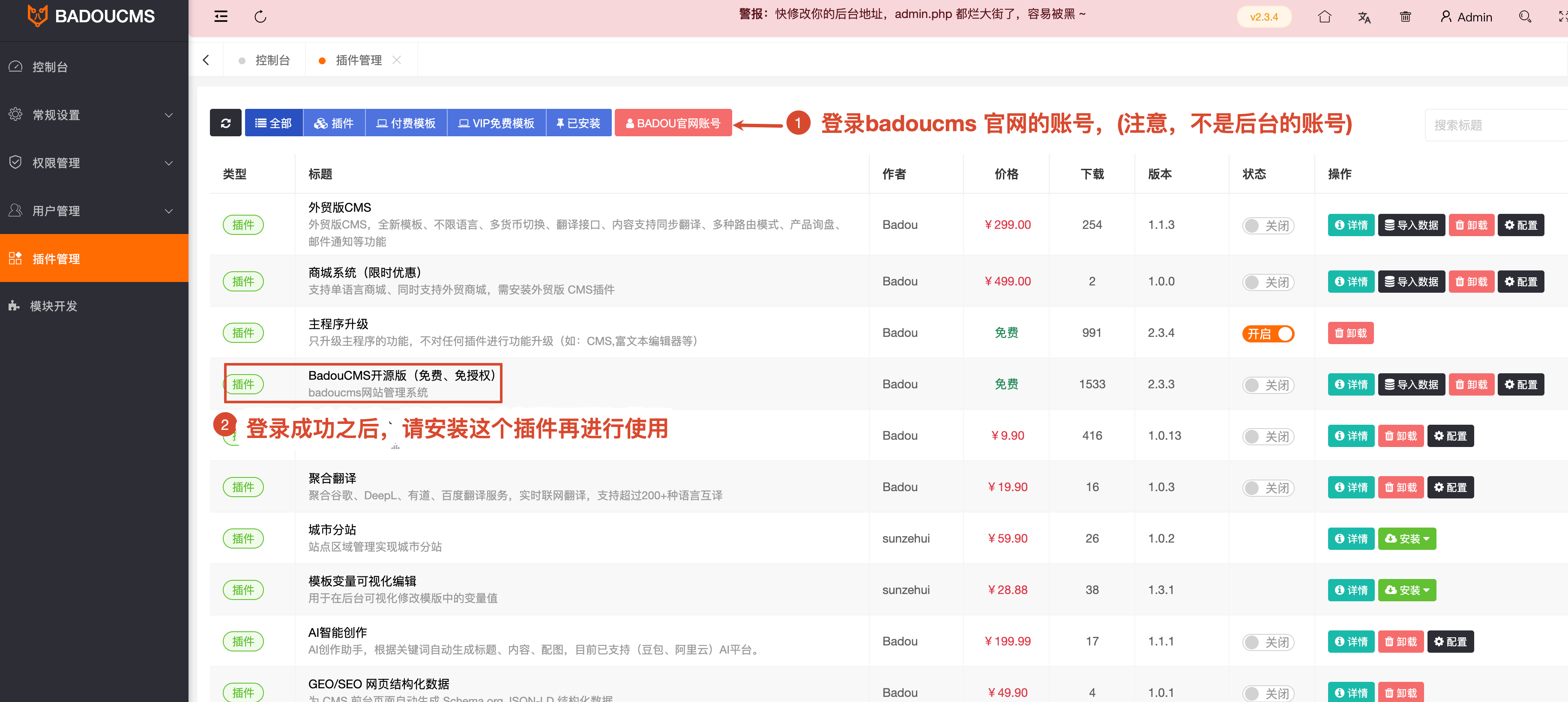
Task: Expand the 用户管理 sidebar menu
Action: pyautogui.click(x=94, y=211)
